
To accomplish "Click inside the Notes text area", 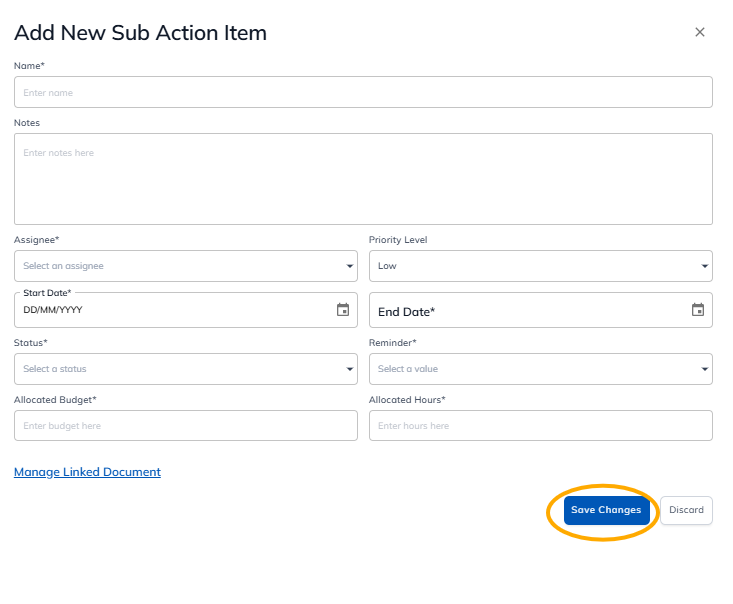I will tap(363, 179).
